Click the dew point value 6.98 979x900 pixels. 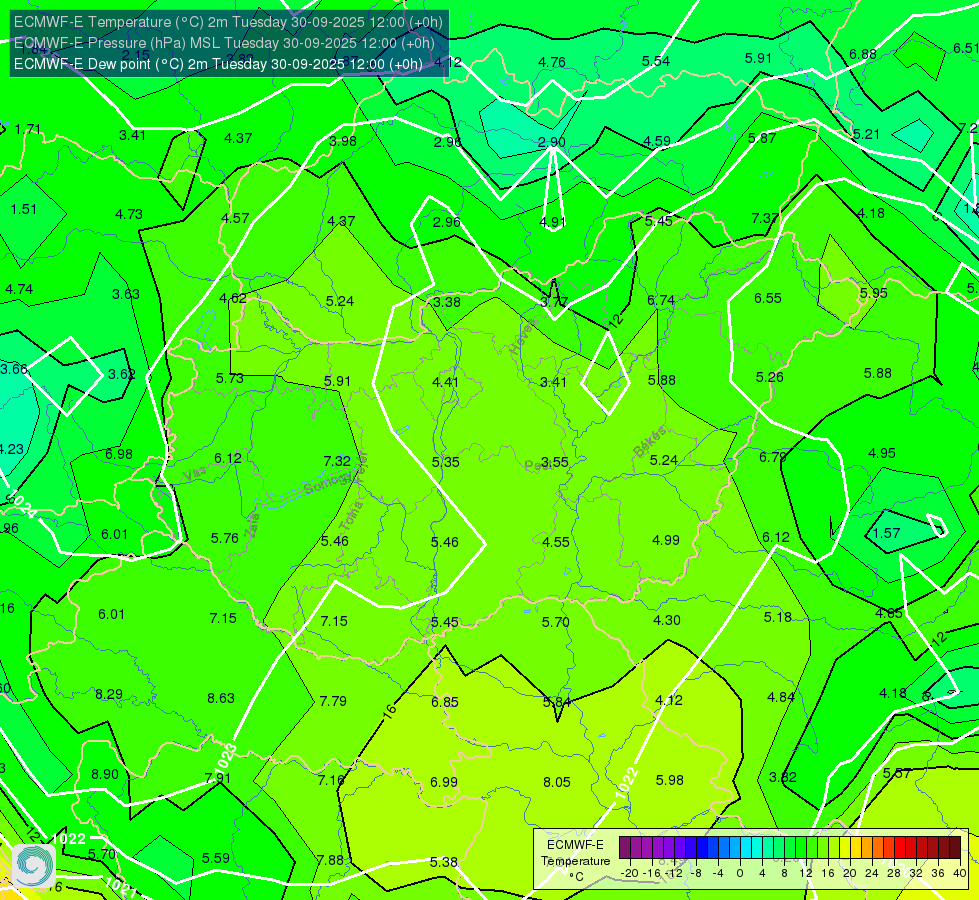119,454
